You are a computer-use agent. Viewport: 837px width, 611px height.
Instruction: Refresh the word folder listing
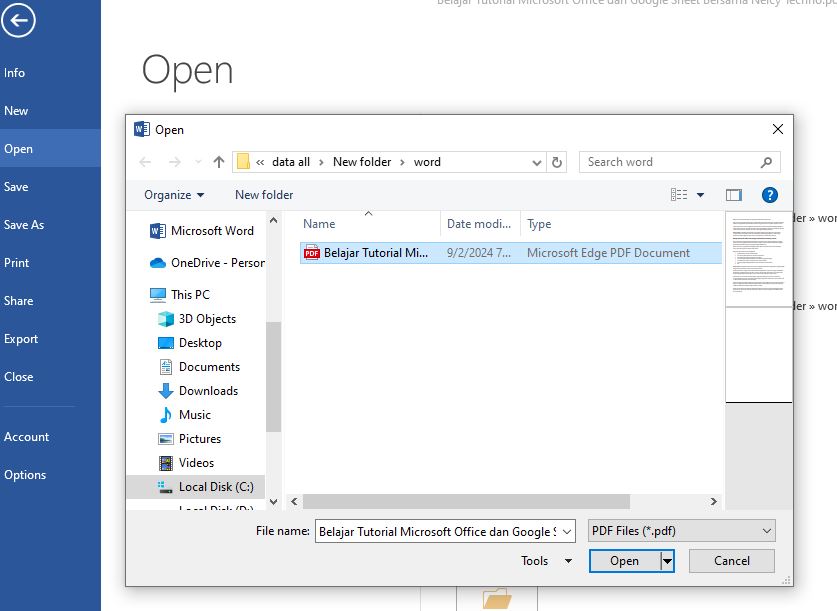point(556,162)
